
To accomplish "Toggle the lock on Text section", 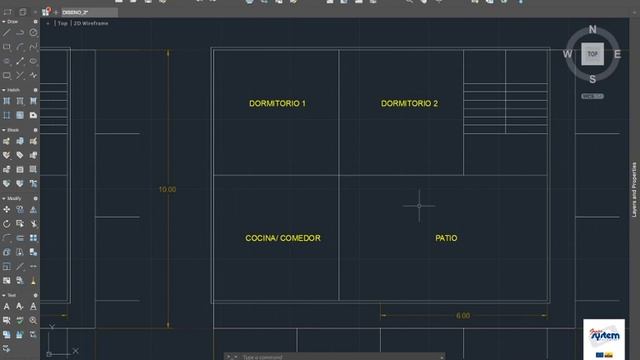I will tap(36, 295).
